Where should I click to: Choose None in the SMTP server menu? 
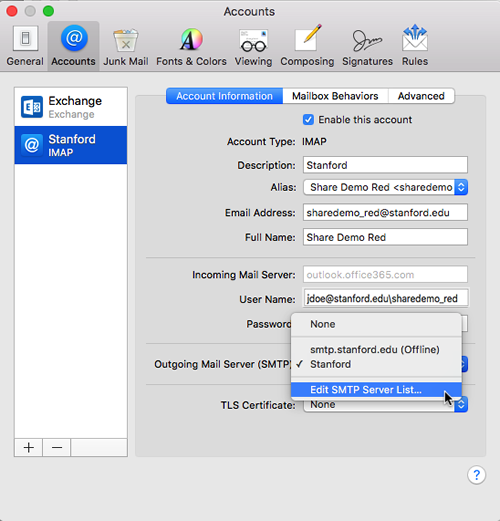(x=376, y=324)
